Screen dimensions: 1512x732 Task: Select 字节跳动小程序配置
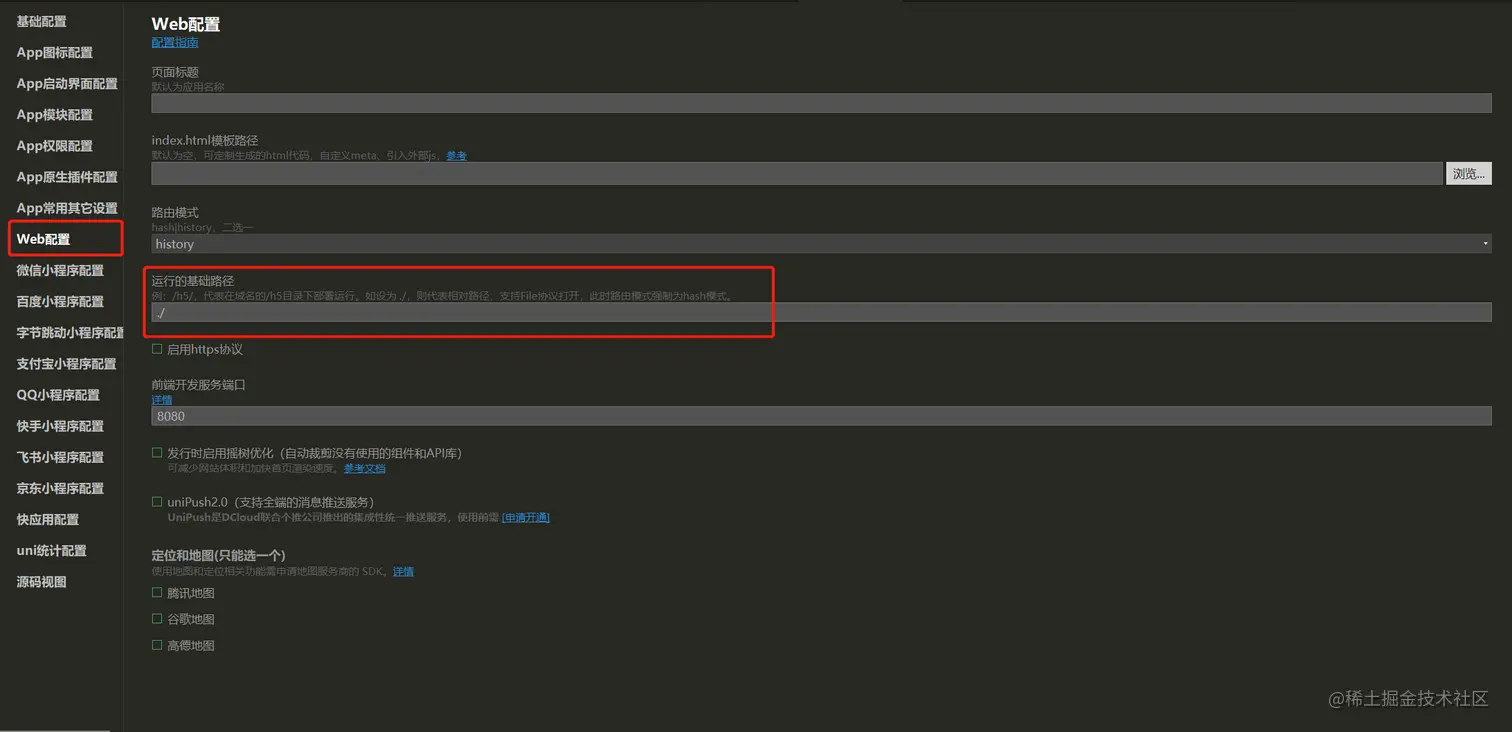point(70,332)
